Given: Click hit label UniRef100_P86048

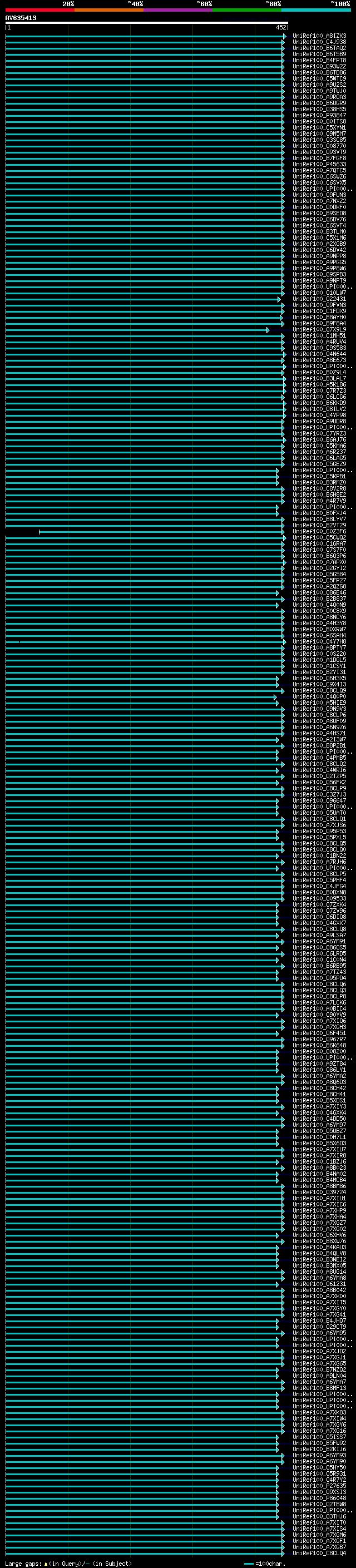Looking at the screenshot, I should [319, 1498].
